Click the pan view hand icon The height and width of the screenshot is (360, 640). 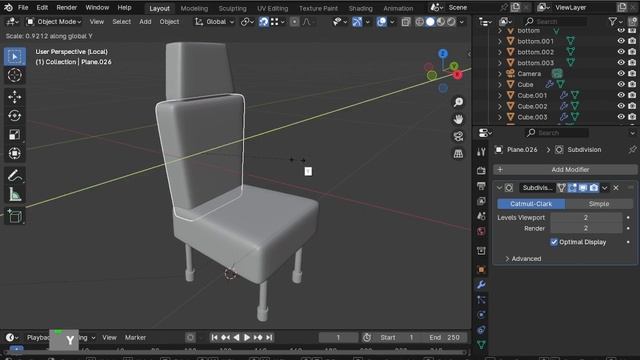pyautogui.click(x=458, y=119)
